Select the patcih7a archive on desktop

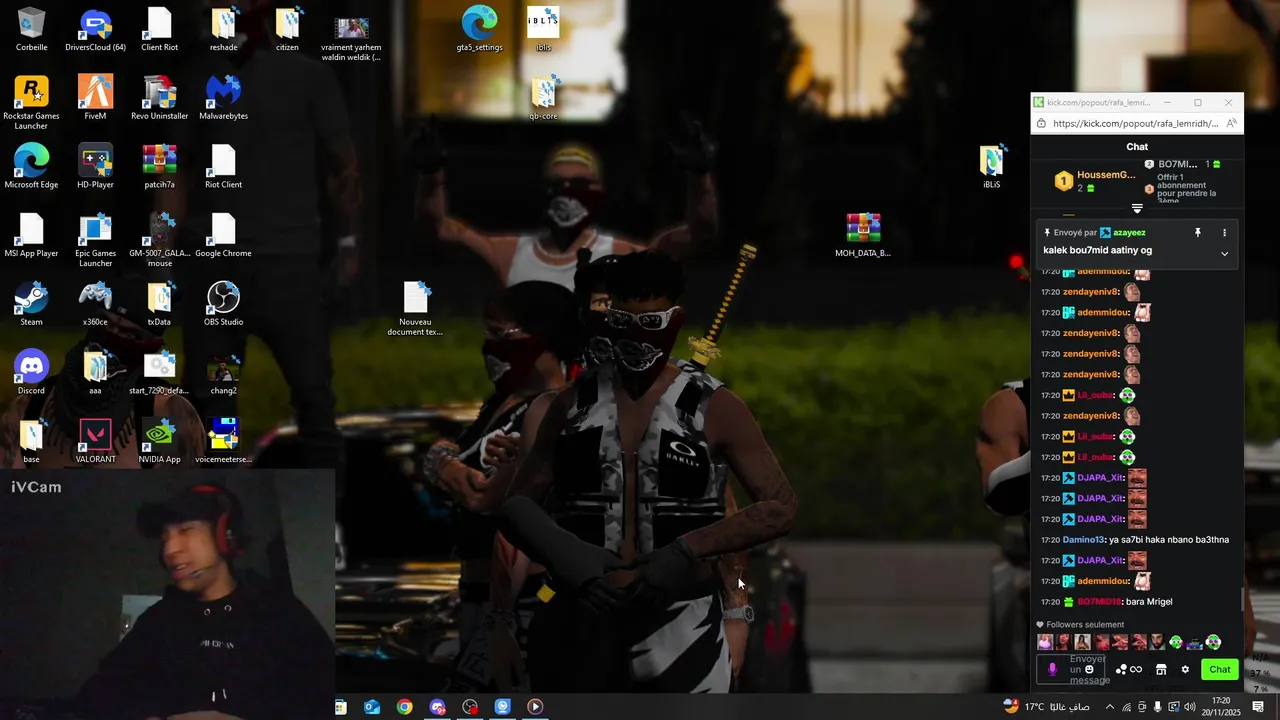pyautogui.click(x=159, y=167)
